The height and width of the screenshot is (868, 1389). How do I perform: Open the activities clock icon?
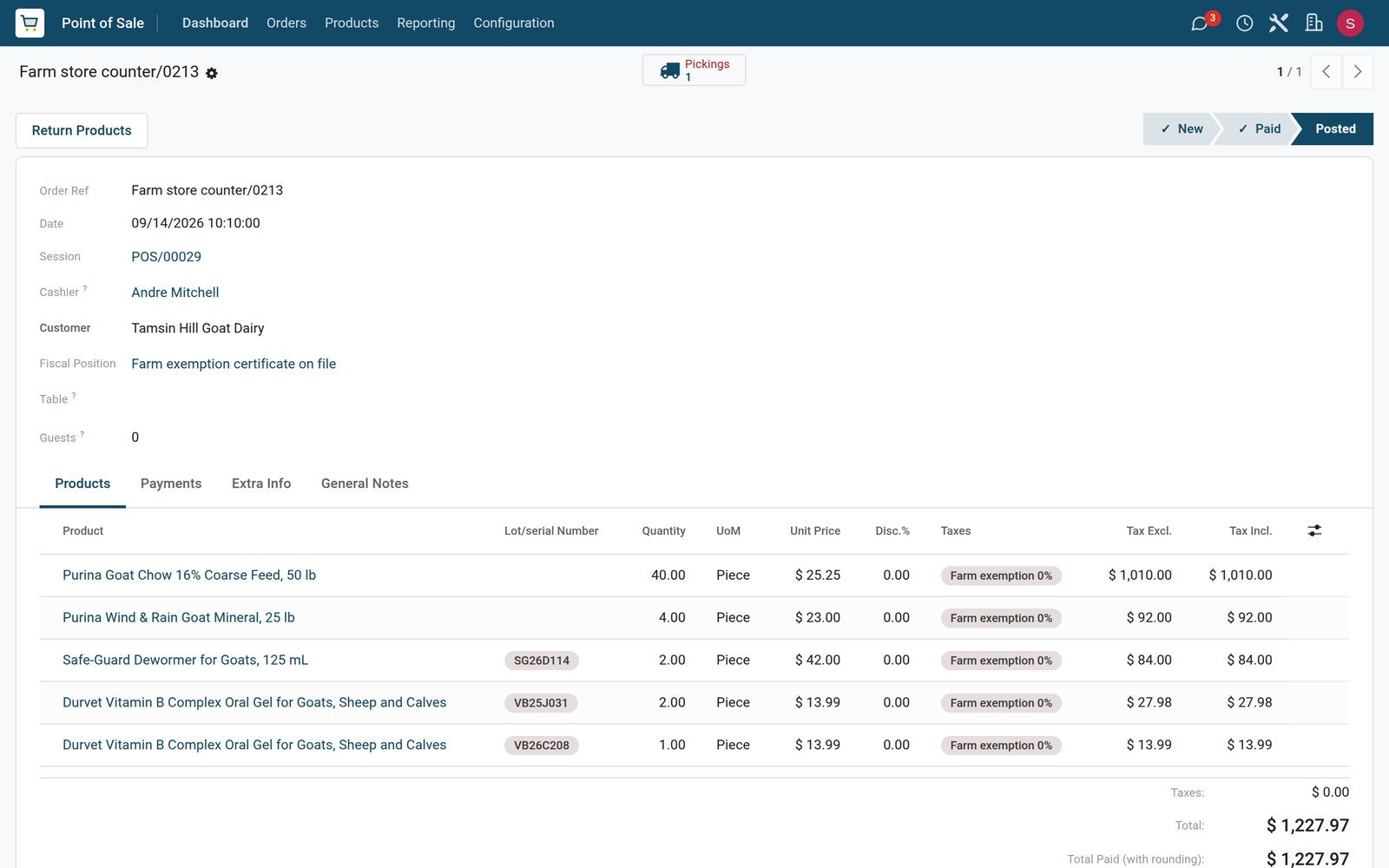(1244, 23)
